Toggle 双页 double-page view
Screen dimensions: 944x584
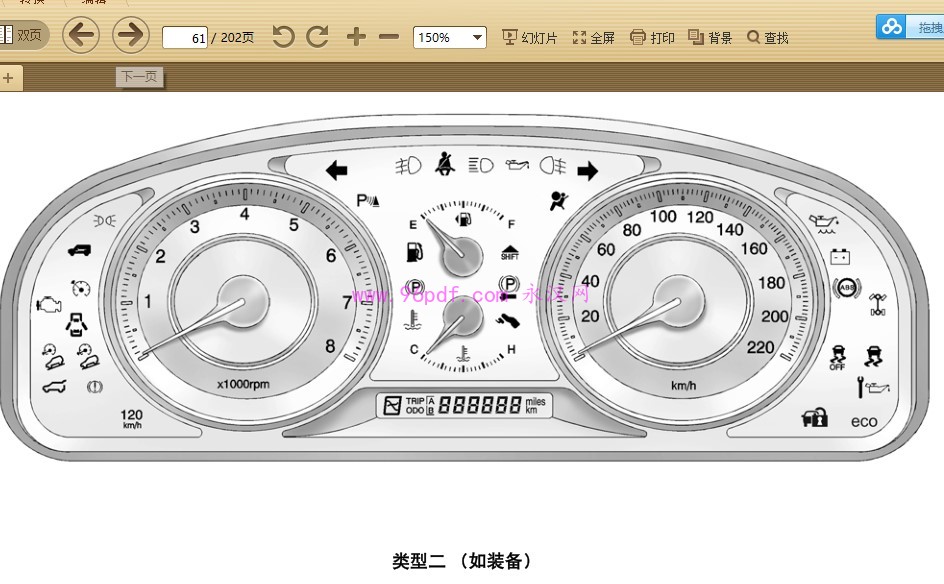click(x=22, y=36)
